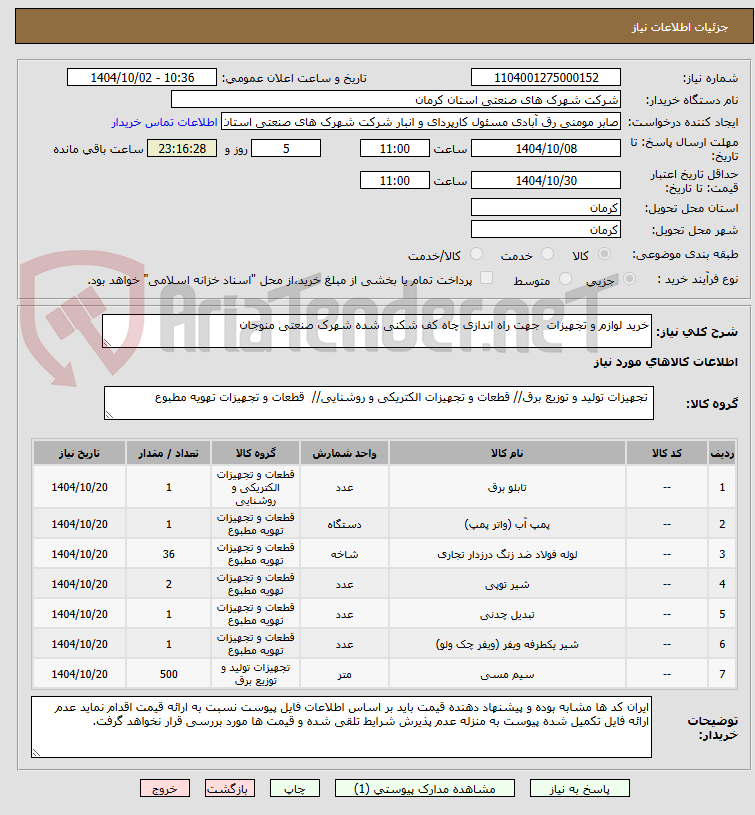Click the نام دستگاه خریدار field
The image size is (755, 815).
(395, 99)
